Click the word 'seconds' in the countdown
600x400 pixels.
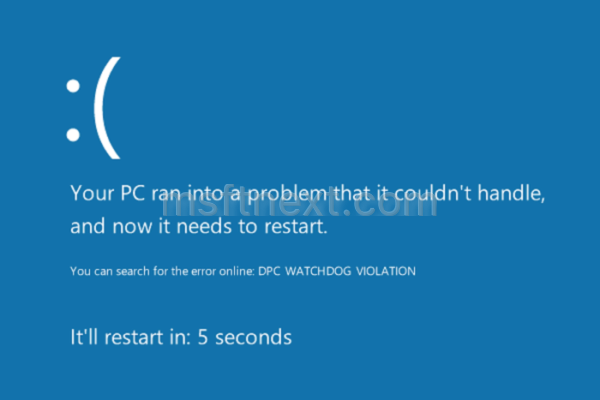click(x=253, y=337)
